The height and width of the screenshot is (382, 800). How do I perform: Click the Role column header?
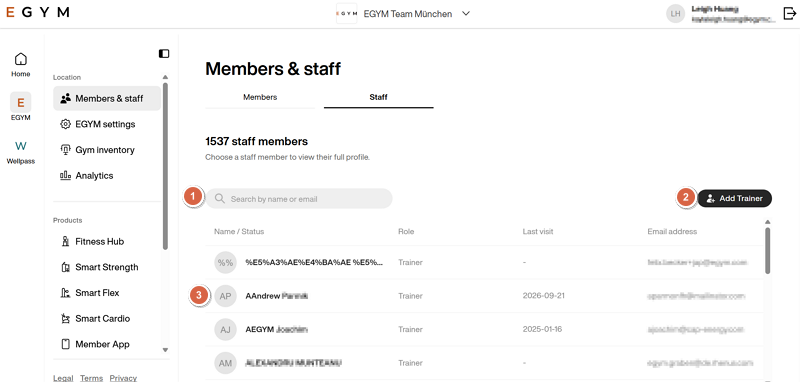(406, 232)
